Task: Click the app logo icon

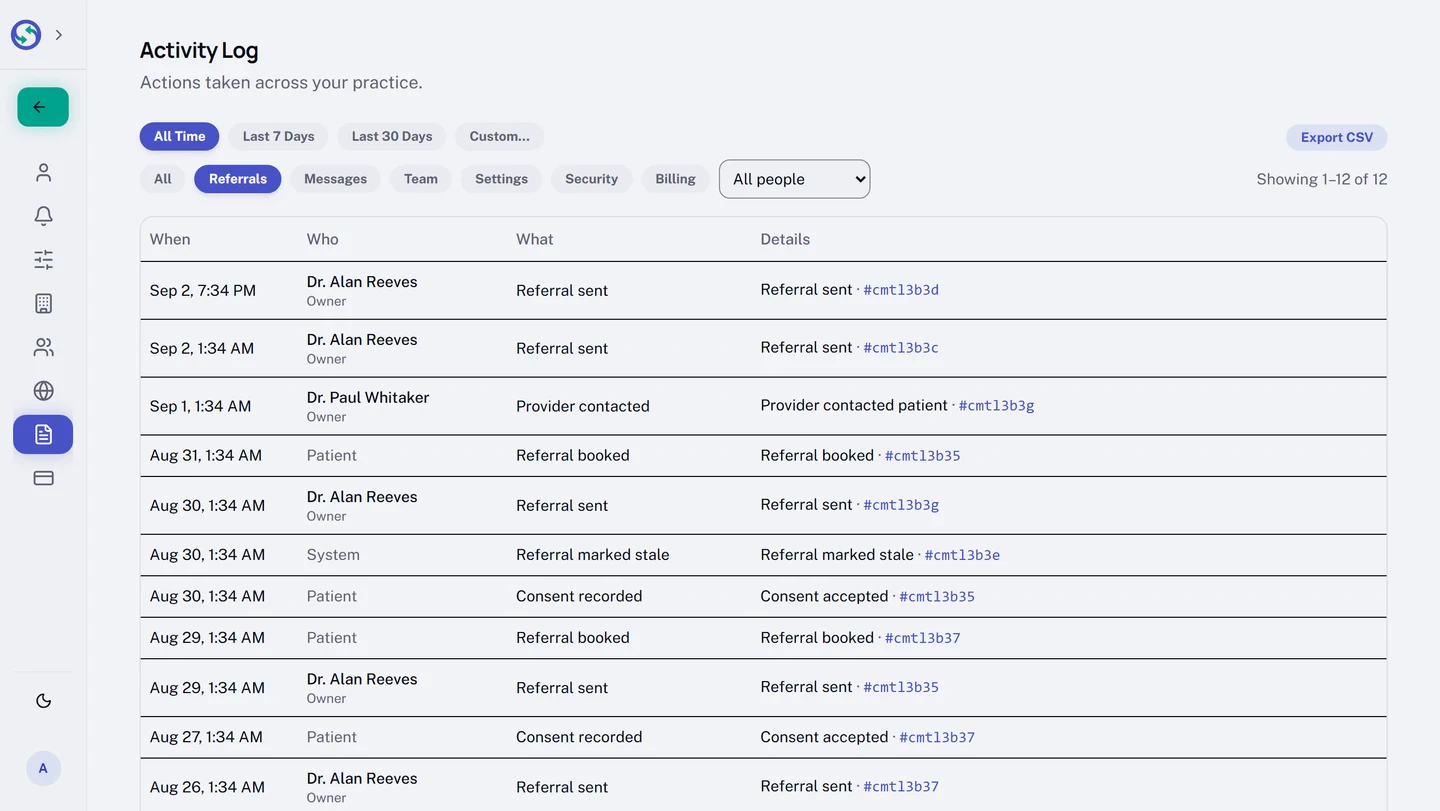Action: pos(26,35)
